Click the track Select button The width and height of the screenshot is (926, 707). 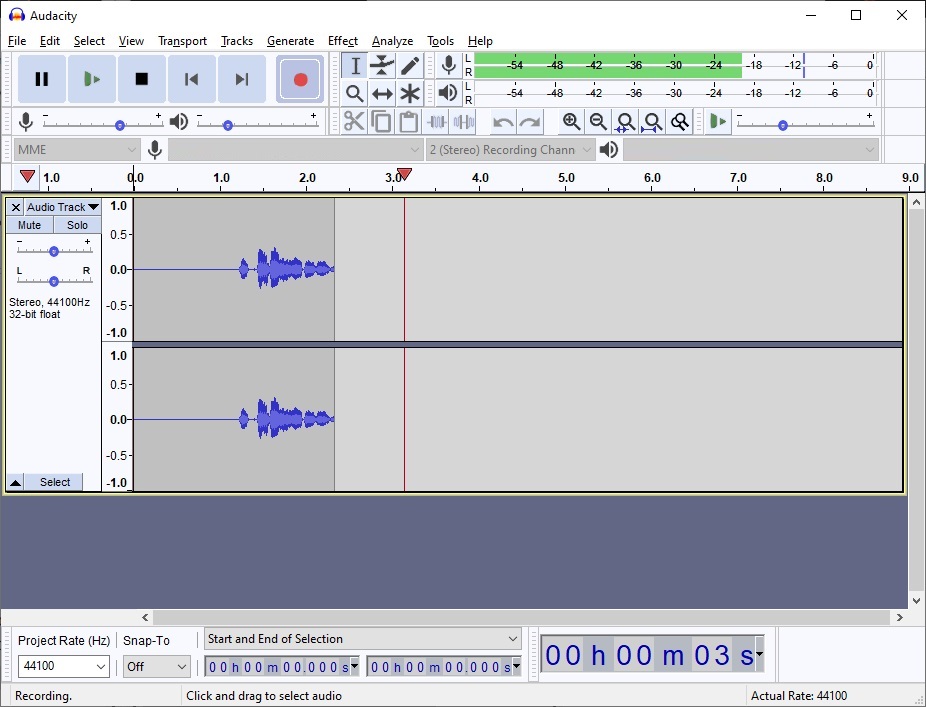[54, 483]
